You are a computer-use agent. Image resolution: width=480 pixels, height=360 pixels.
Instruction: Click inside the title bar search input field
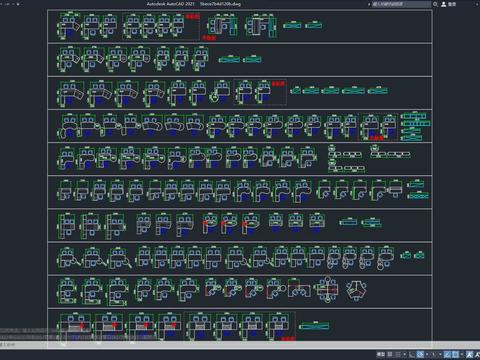(401, 4)
